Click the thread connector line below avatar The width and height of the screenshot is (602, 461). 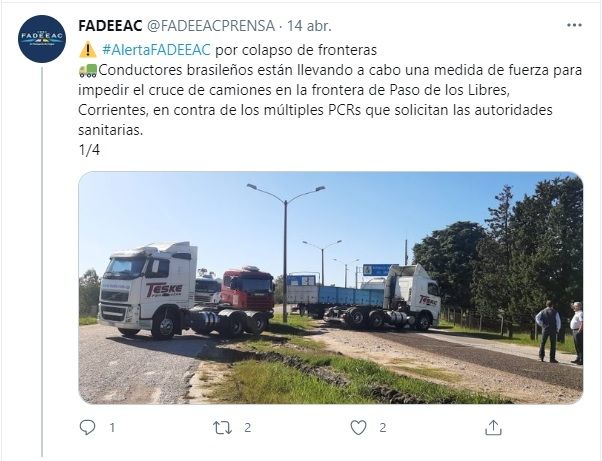click(x=42, y=261)
